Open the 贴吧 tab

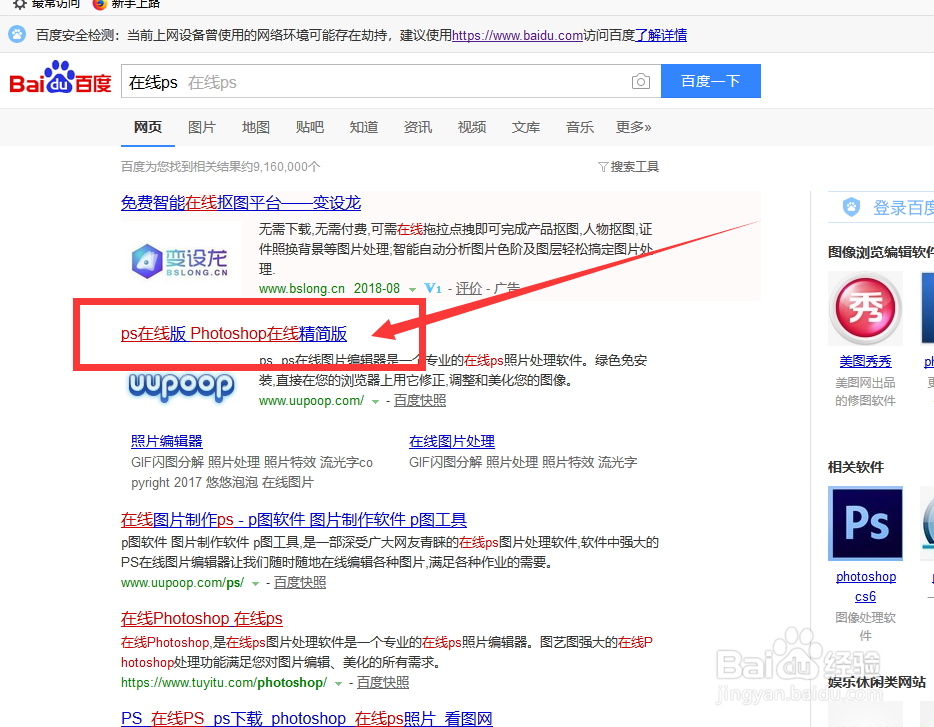(x=310, y=127)
